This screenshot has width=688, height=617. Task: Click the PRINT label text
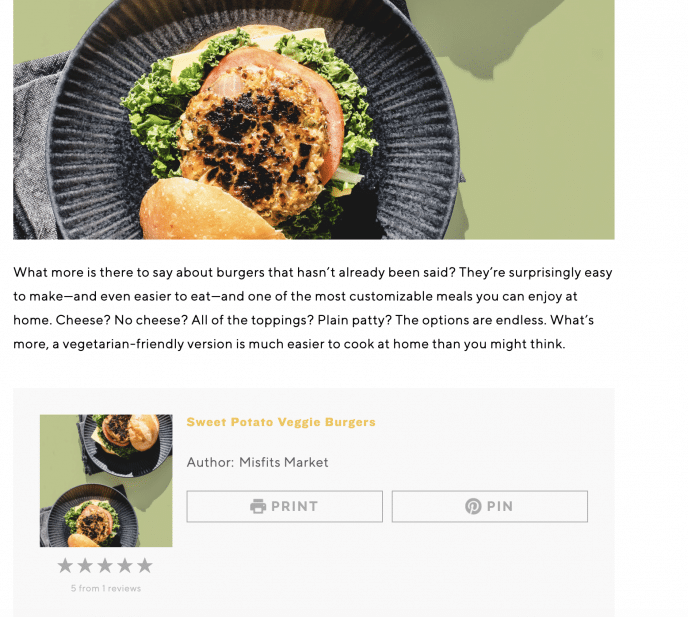(x=294, y=506)
